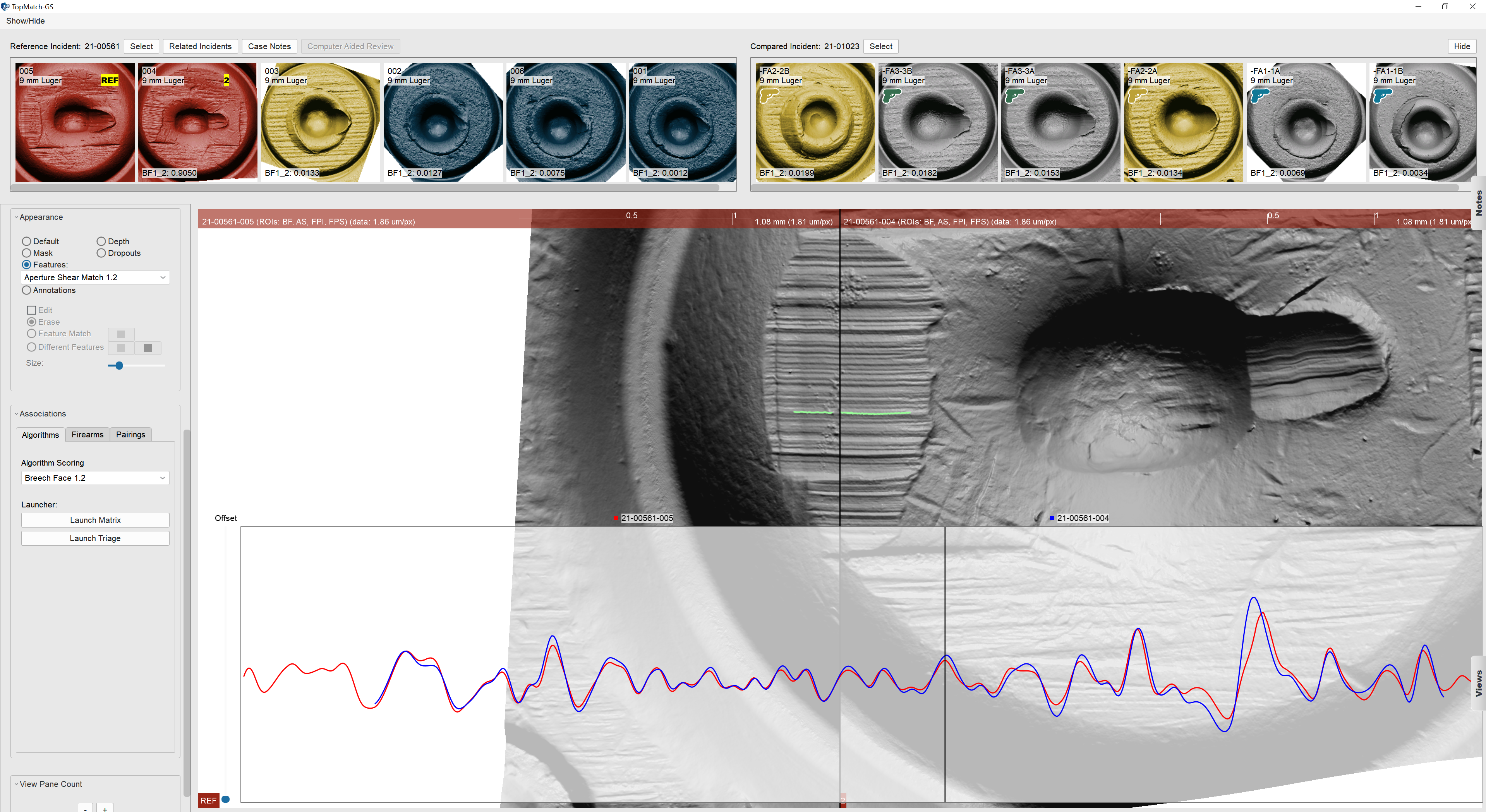Screen dimensions: 1486x812
Task: Select blue reference thumbnail 001
Action: tap(683, 122)
